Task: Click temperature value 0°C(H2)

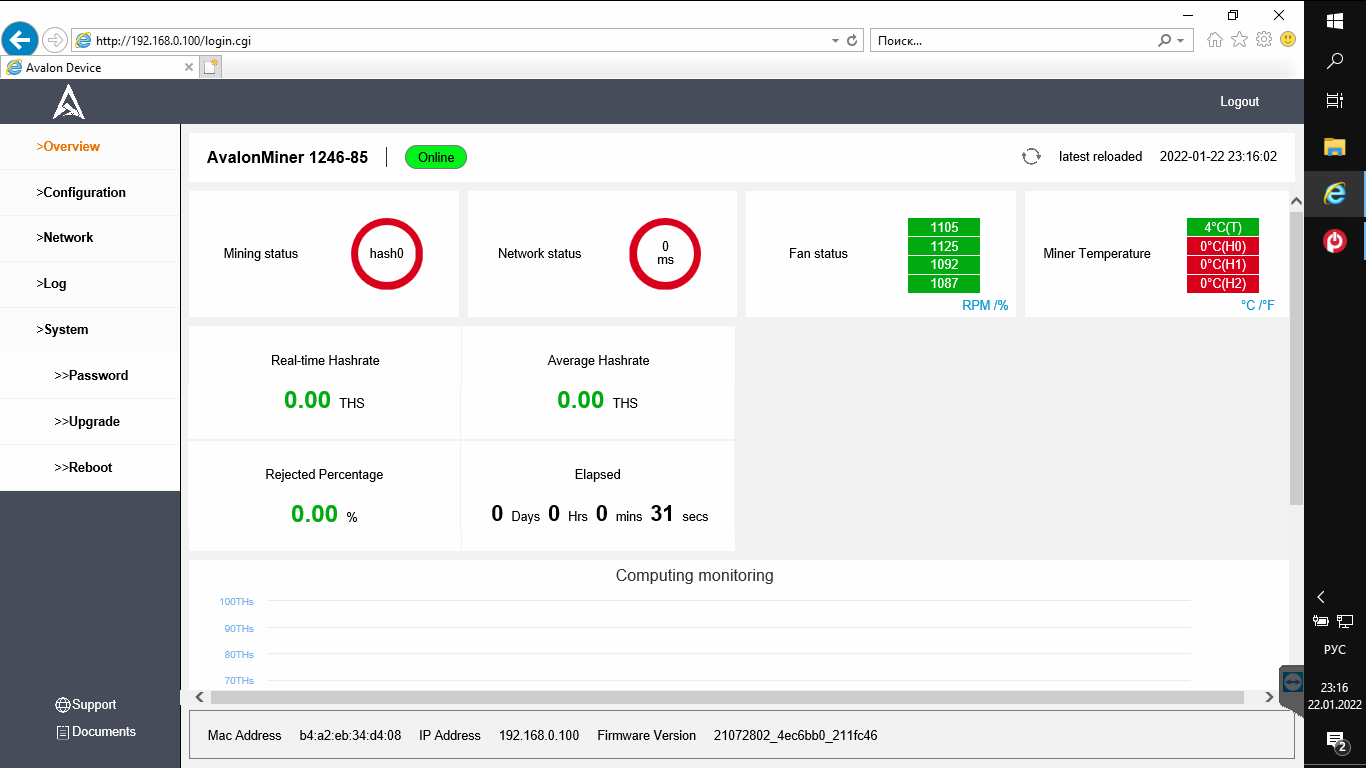Action: (1223, 284)
